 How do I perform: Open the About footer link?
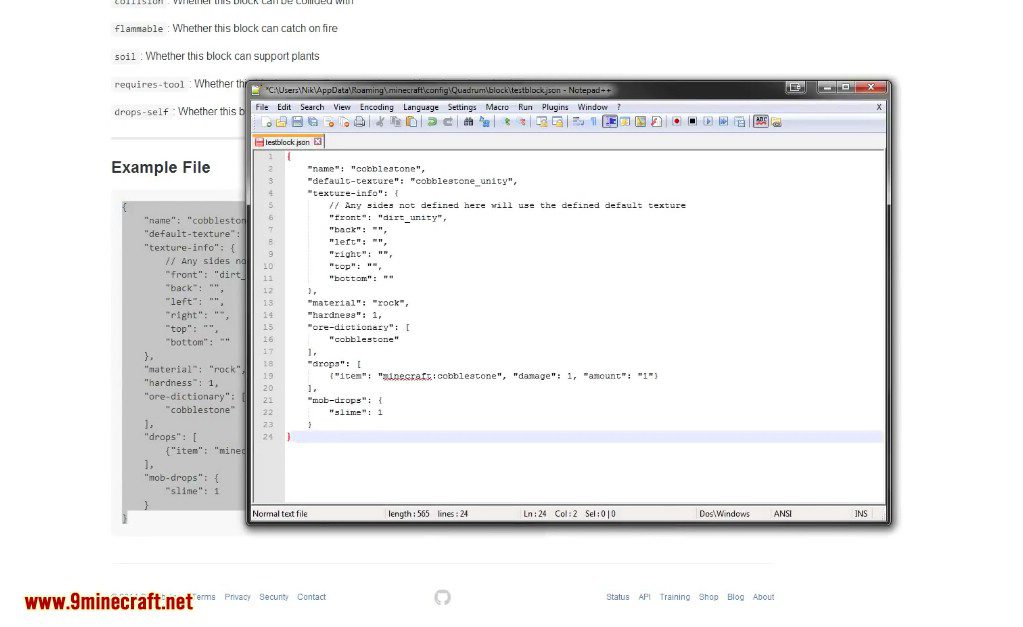click(763, 597)
